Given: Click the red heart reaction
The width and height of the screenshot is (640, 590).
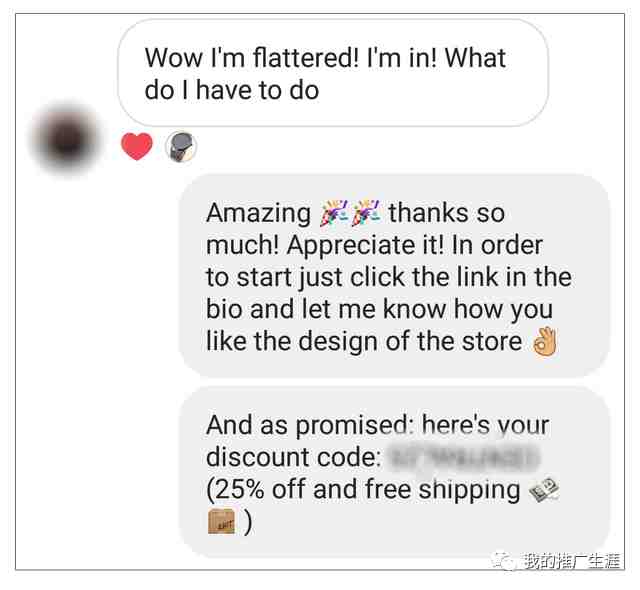Looking at the screenshot, I should [x=137, y=146].
